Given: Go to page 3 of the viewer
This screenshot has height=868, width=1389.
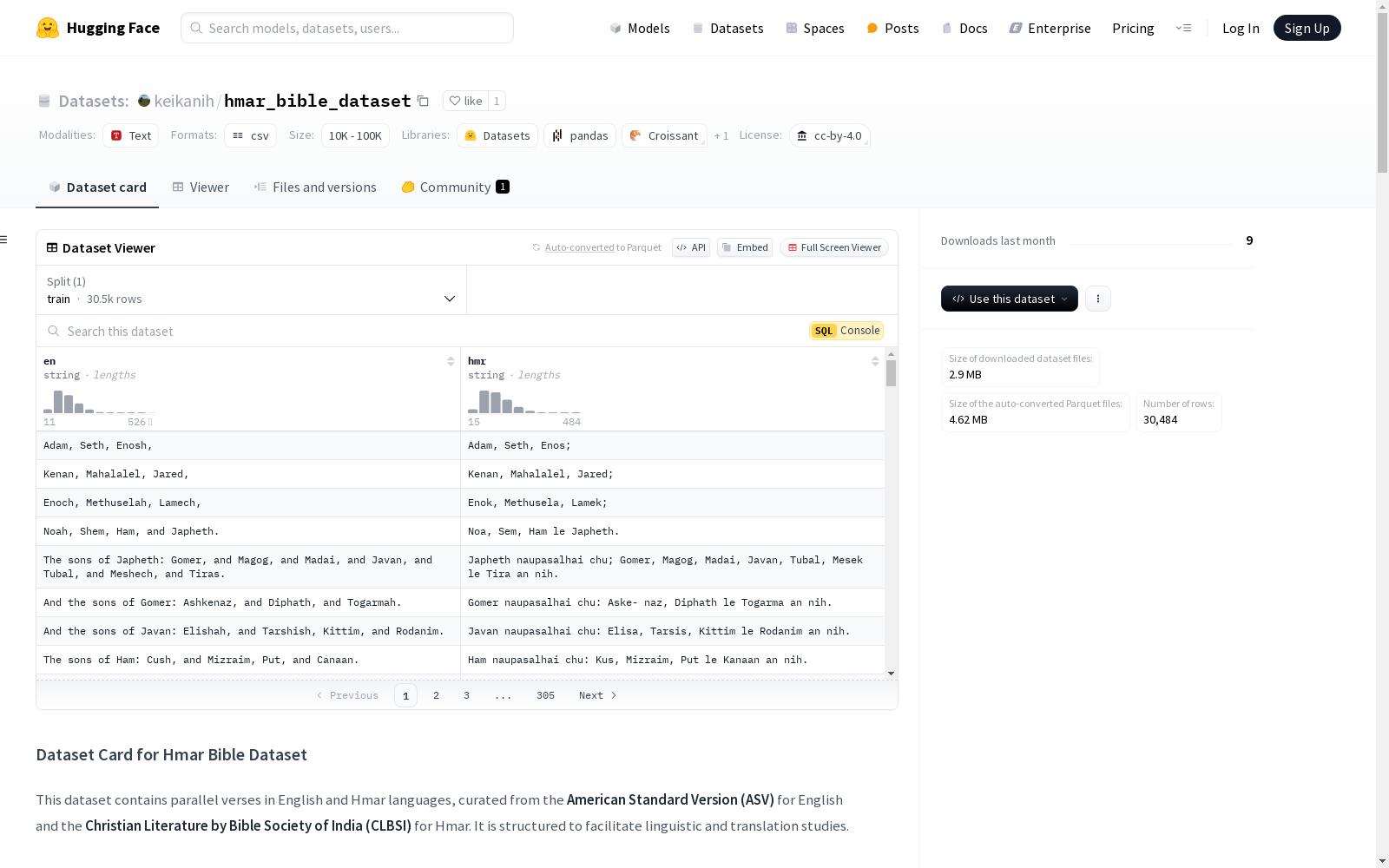Looking at the screenshot, I should pos(466,695).
